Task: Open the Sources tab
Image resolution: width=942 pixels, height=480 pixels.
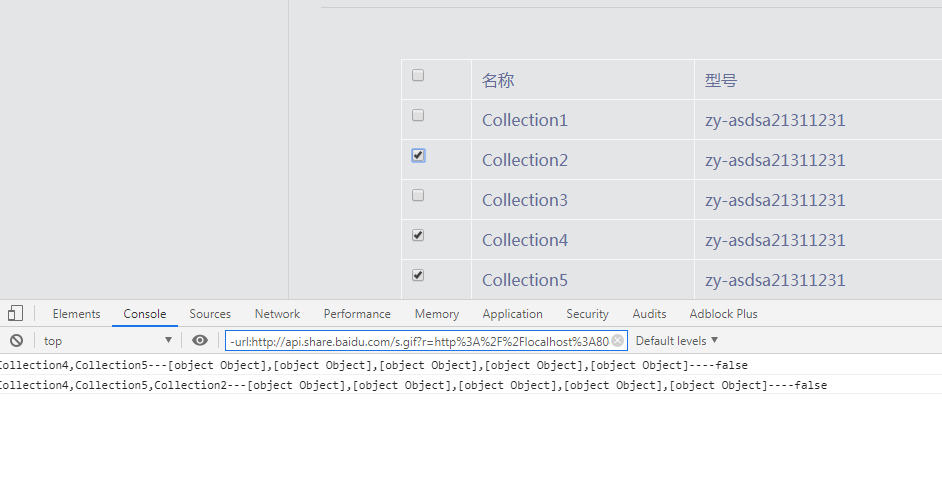Action: click(210, 314)
